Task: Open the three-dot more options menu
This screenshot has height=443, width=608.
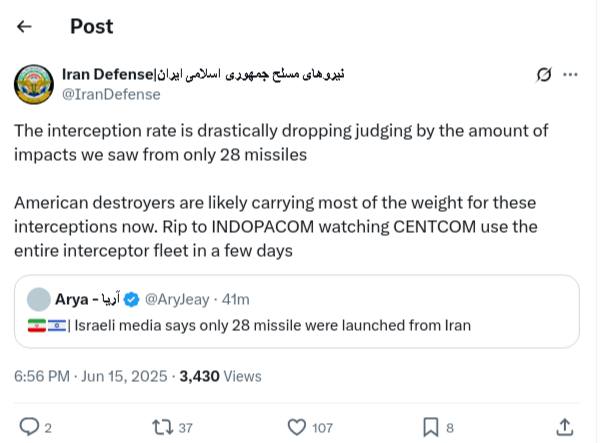Action: [571, 75]
